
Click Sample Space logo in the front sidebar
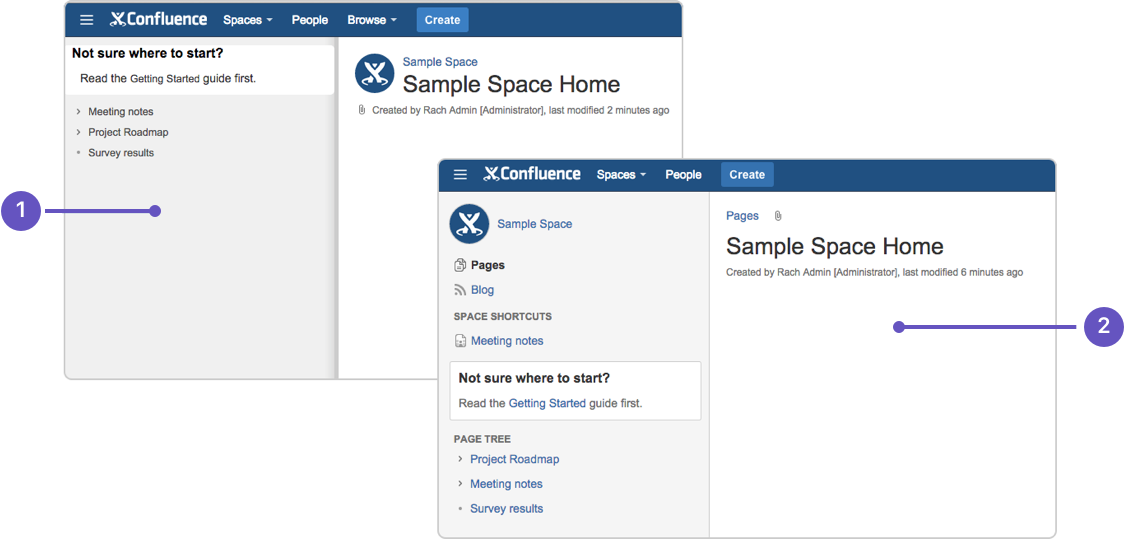coord(469,224)
